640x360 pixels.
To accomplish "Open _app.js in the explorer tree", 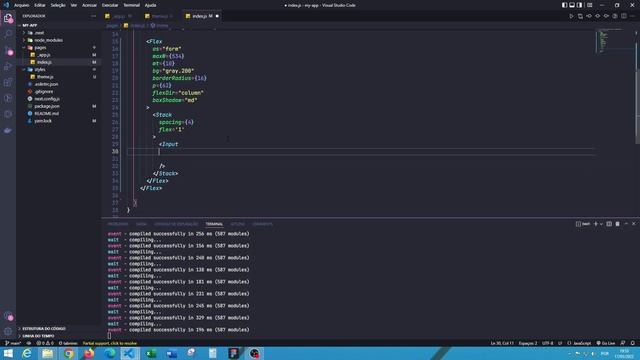I will (44, 55).
